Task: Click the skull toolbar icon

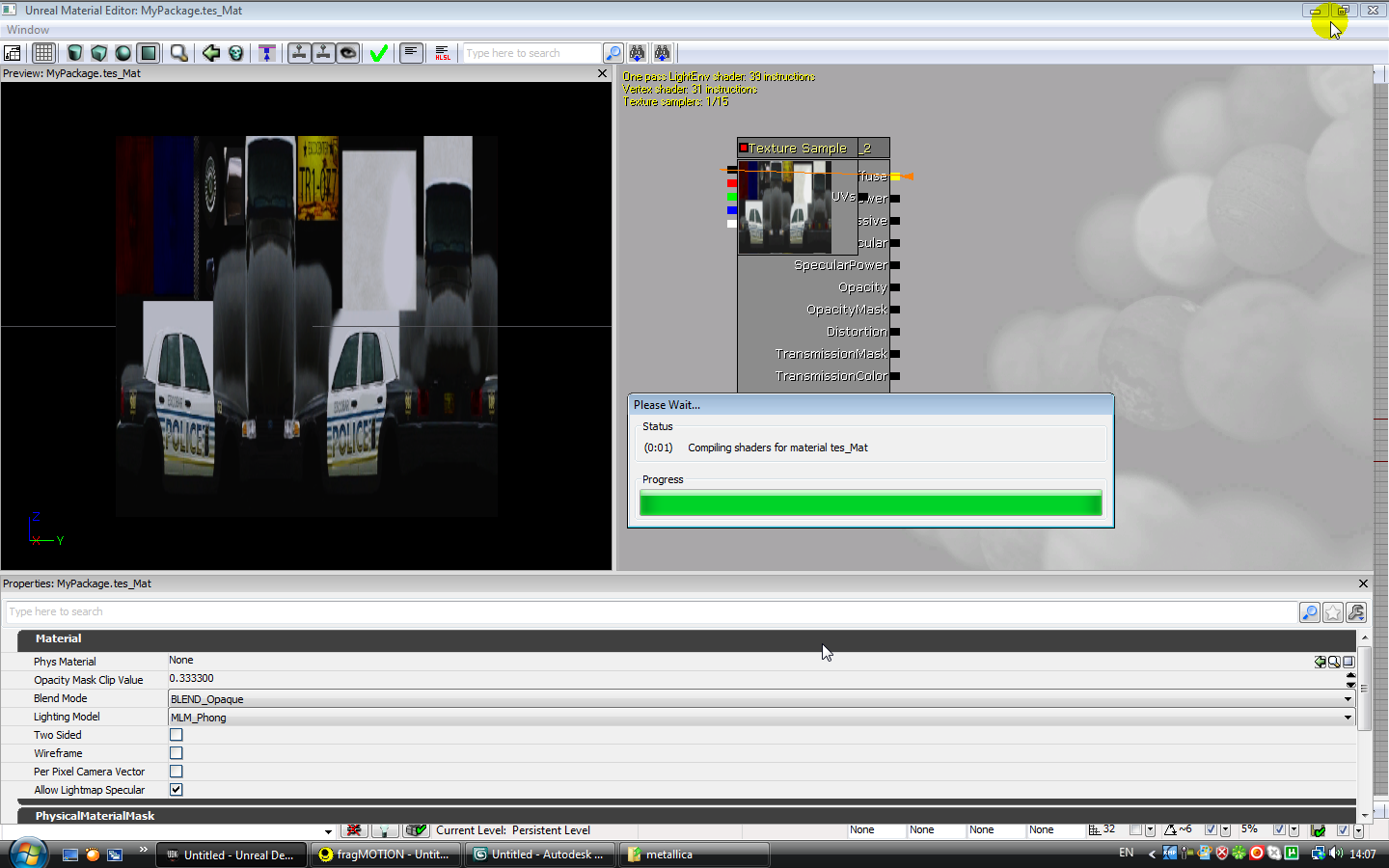Action: point(235,53)
